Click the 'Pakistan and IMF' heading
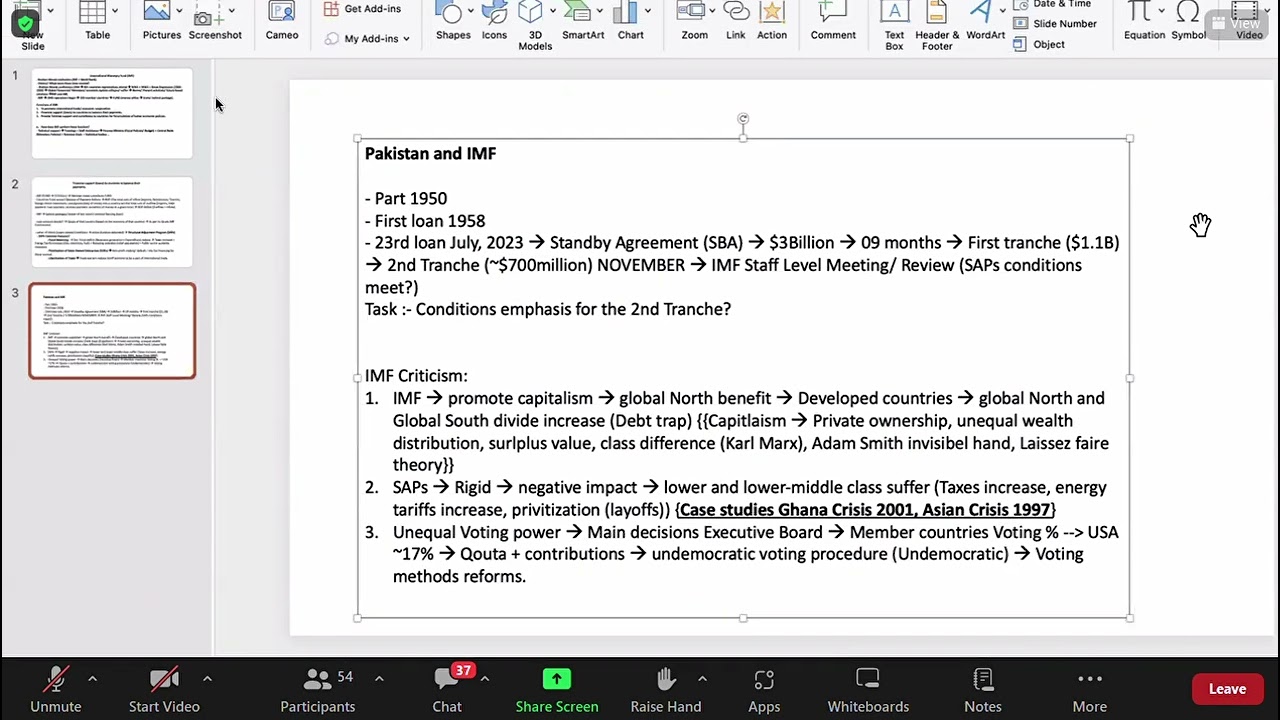 [430, 153]
